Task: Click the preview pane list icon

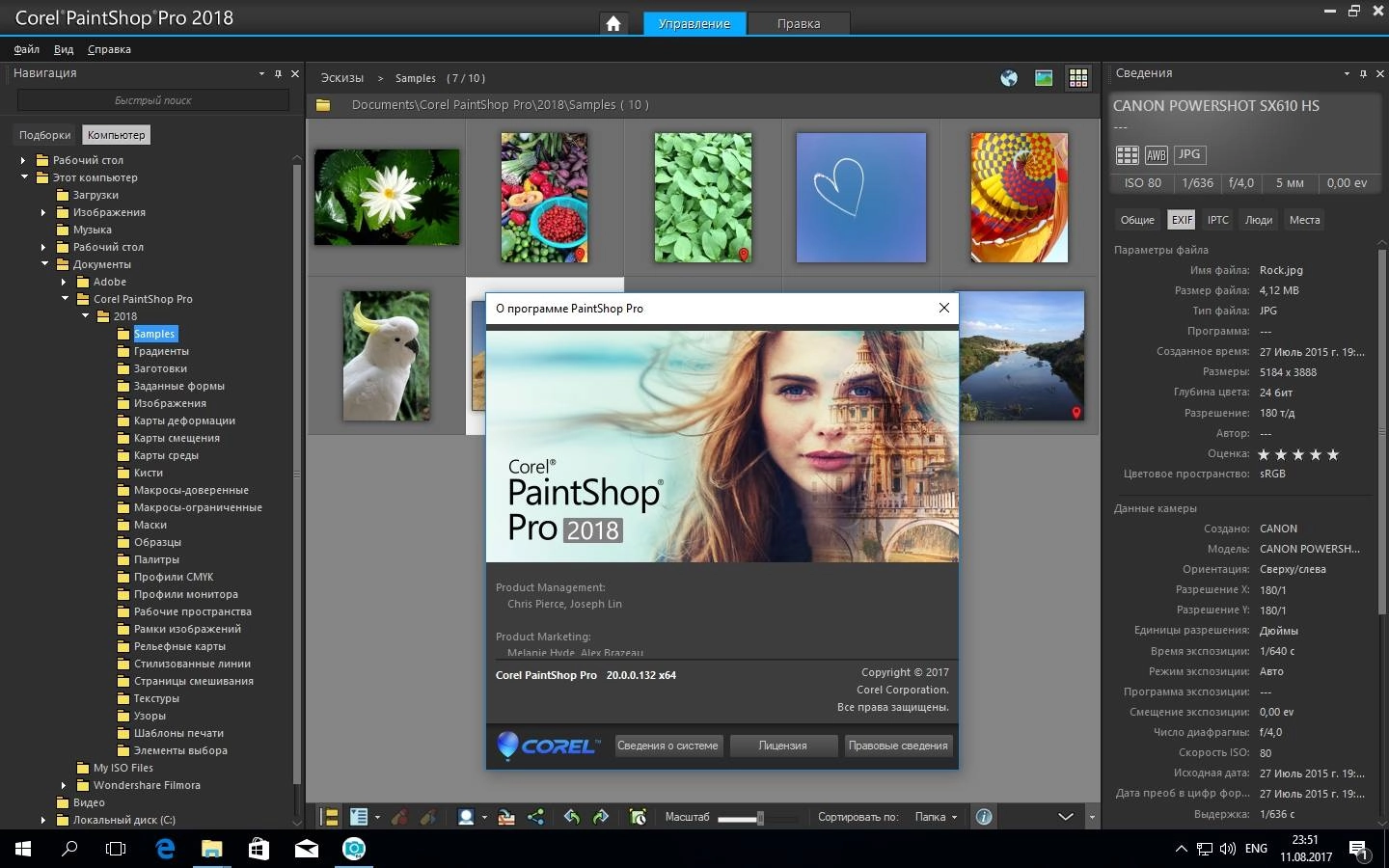Action: click(x=359, y=817)
